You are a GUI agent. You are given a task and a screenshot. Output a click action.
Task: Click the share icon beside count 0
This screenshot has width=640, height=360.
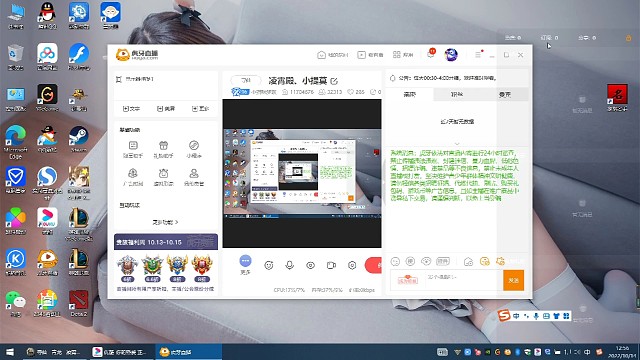click(x=373, y=92)
